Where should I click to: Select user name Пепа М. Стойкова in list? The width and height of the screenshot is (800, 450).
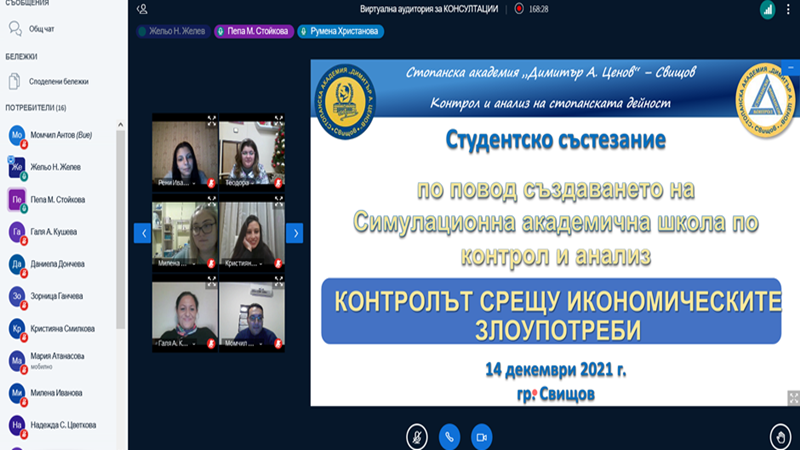[x=58, y=199]
